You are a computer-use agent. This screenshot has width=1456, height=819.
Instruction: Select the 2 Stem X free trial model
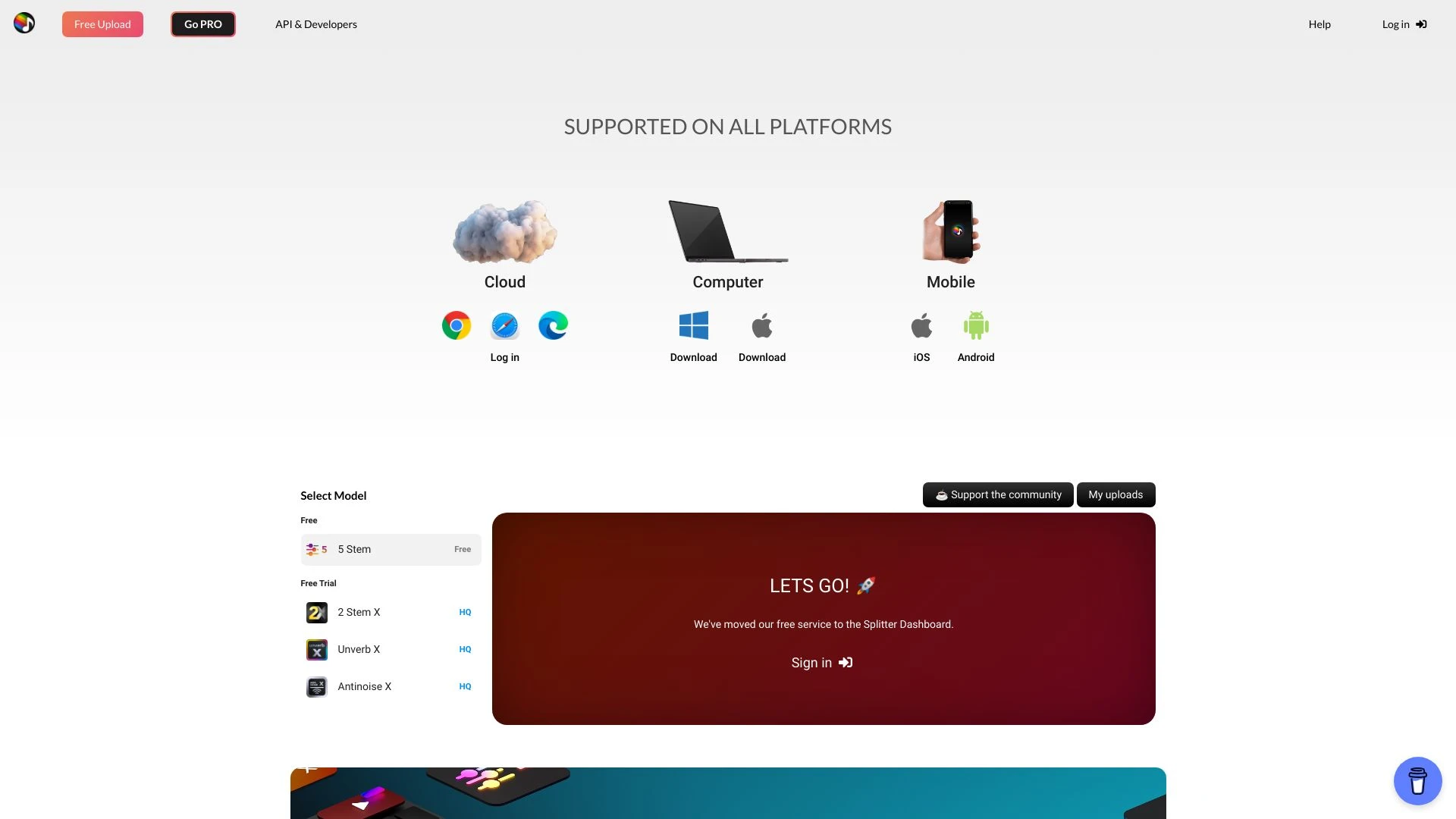pyautogui.click(x=390, y=612)
